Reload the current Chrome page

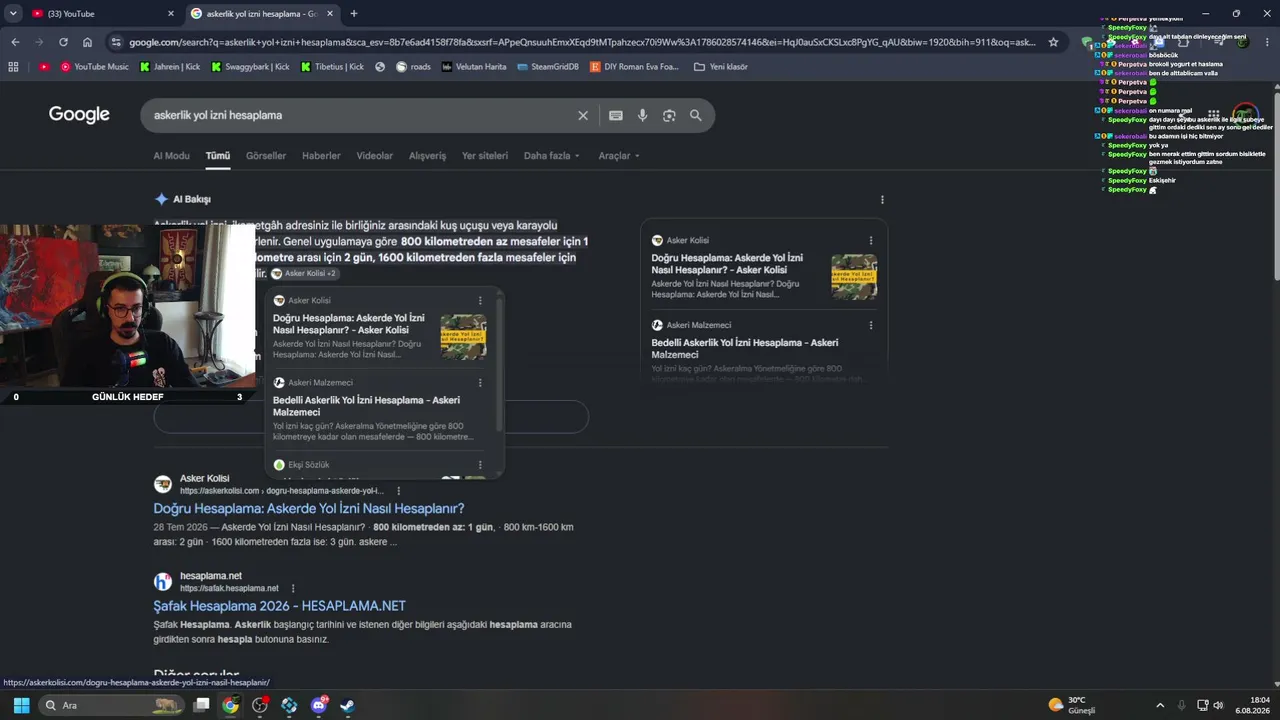pos(63,42)
